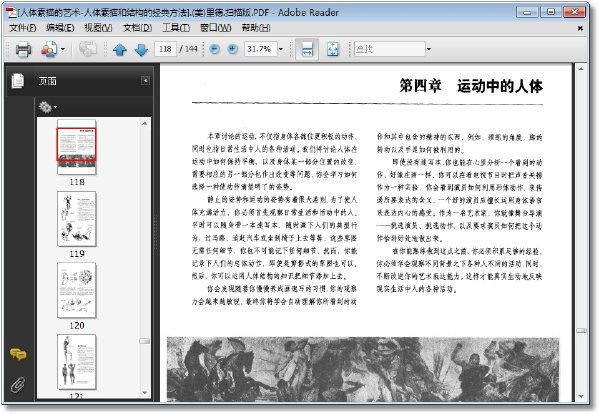Zoom in with the plus button
The width and height of the screenshot is (600, 415).
tap(233, 49)
